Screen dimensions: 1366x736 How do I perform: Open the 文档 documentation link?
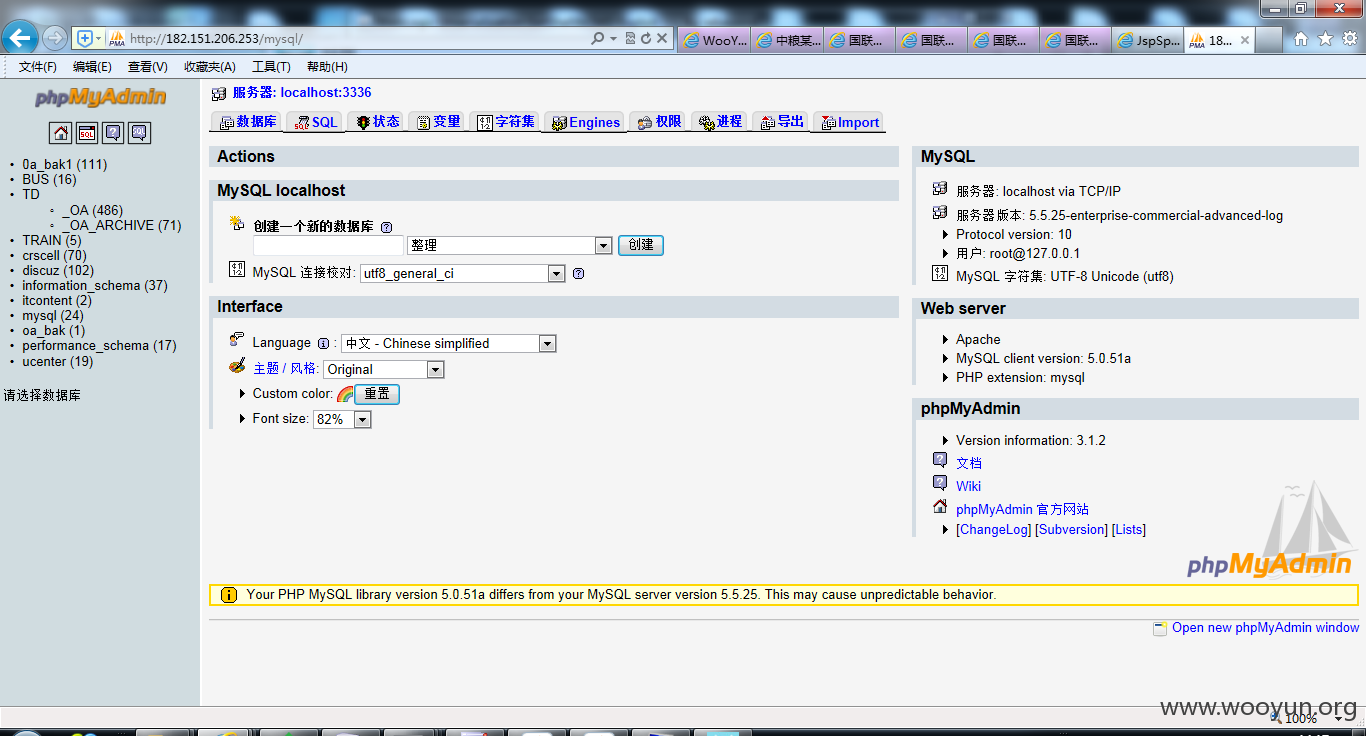point(969,463)
